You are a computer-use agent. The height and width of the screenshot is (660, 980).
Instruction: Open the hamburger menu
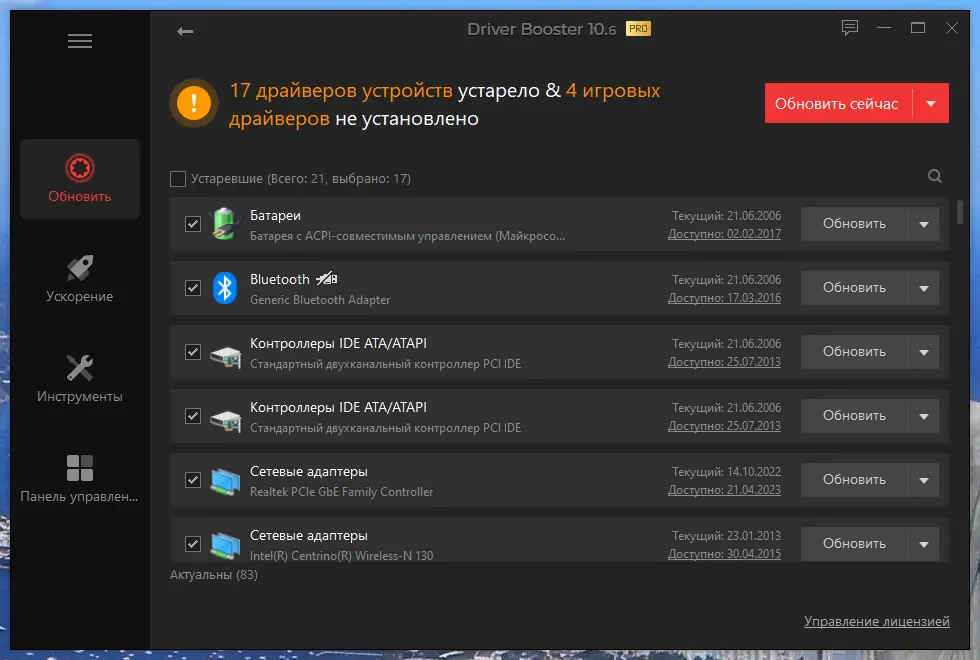79,41
